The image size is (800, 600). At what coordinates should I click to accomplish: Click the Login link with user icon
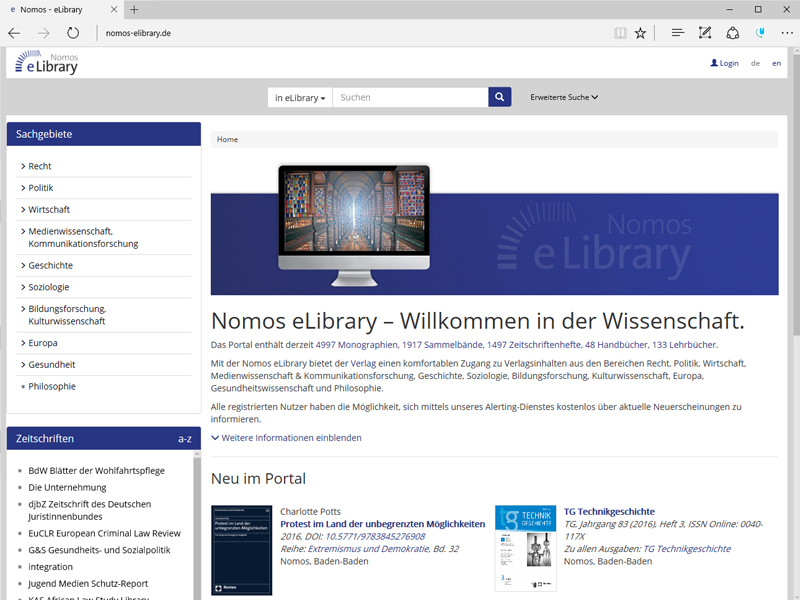(x=724, y=63)
